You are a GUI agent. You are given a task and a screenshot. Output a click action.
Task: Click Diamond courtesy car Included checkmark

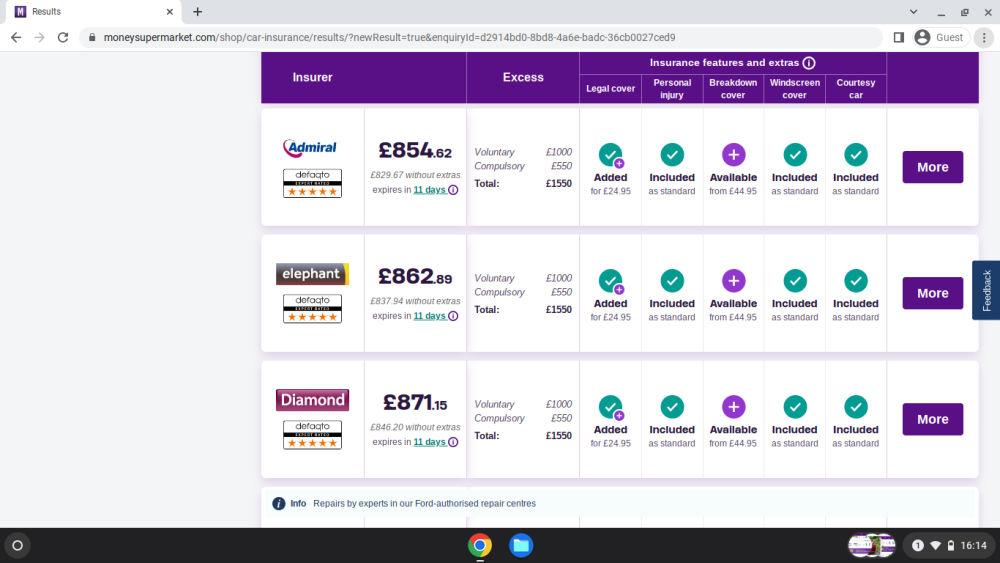[x=856, y=407]
